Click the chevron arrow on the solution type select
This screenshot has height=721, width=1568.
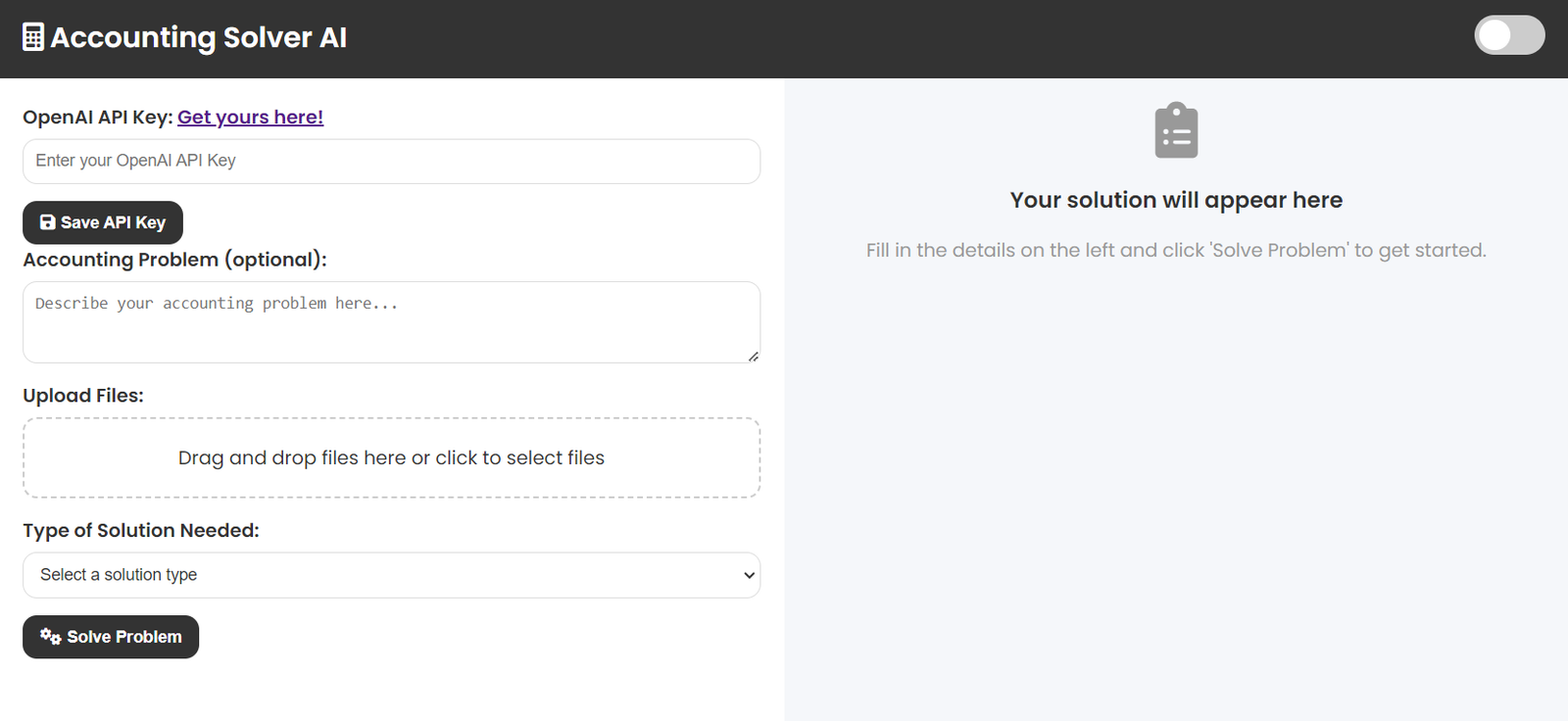point(749,575)
